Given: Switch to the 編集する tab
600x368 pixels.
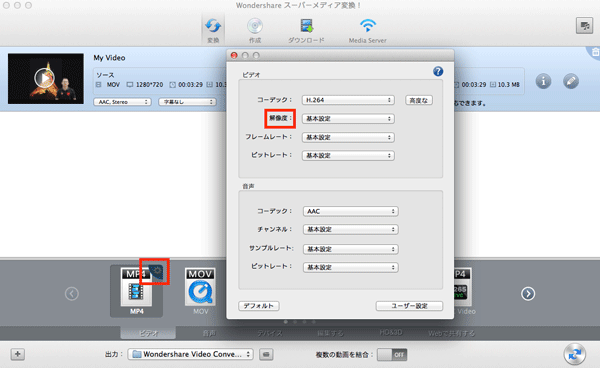Looking at the screenshot, I should pos(330,333).
